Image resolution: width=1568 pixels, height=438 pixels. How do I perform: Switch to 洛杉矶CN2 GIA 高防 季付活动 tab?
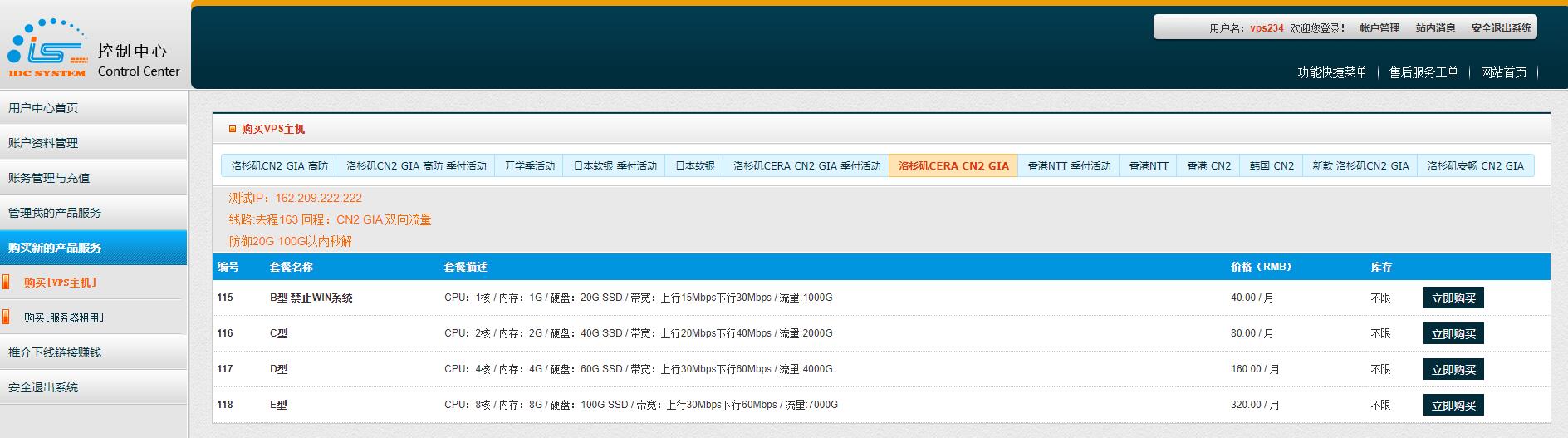click(416, 165)
